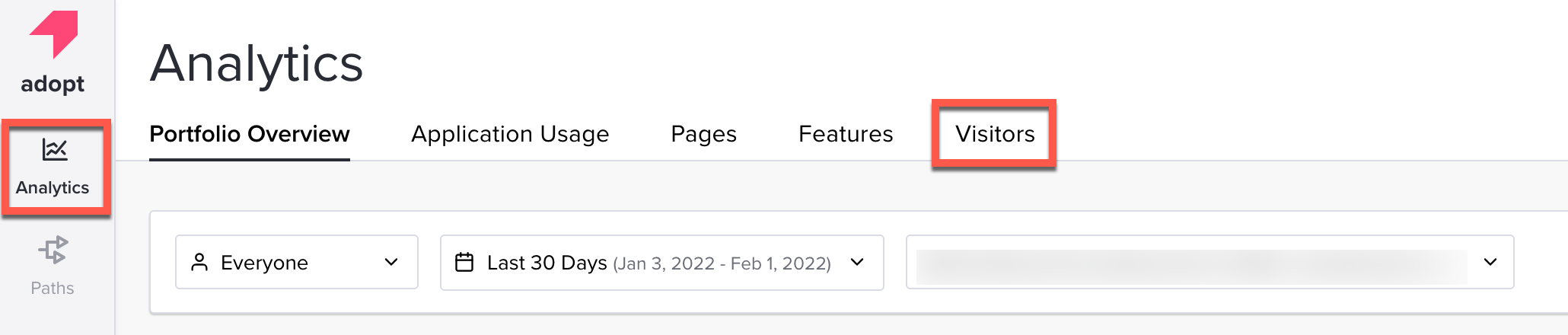Image resolution: width=1568 pixels, height=335 pixels.
Task: Expand the chevron next to date range
Action: pos(857,262)
